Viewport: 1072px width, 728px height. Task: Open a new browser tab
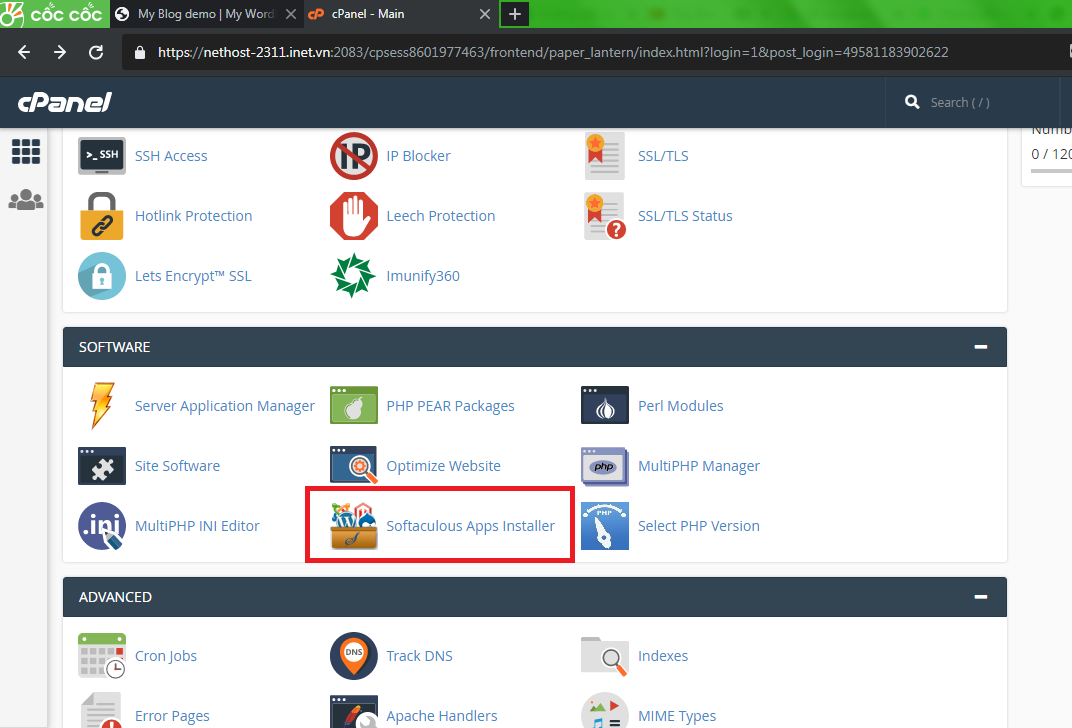[x=515, y=14]
